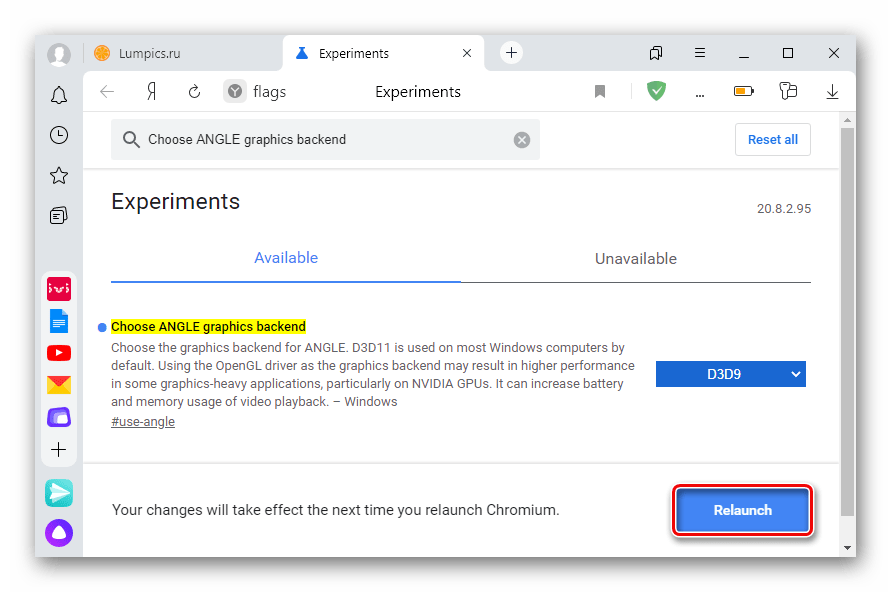Open the downloads arrow icon
This screenshot has width=891, height=592.
(832, 91)
